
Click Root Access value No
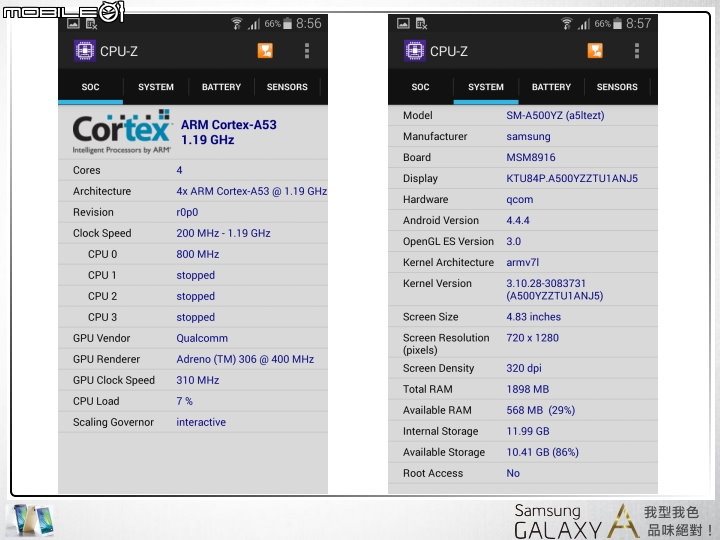[513, 473]
